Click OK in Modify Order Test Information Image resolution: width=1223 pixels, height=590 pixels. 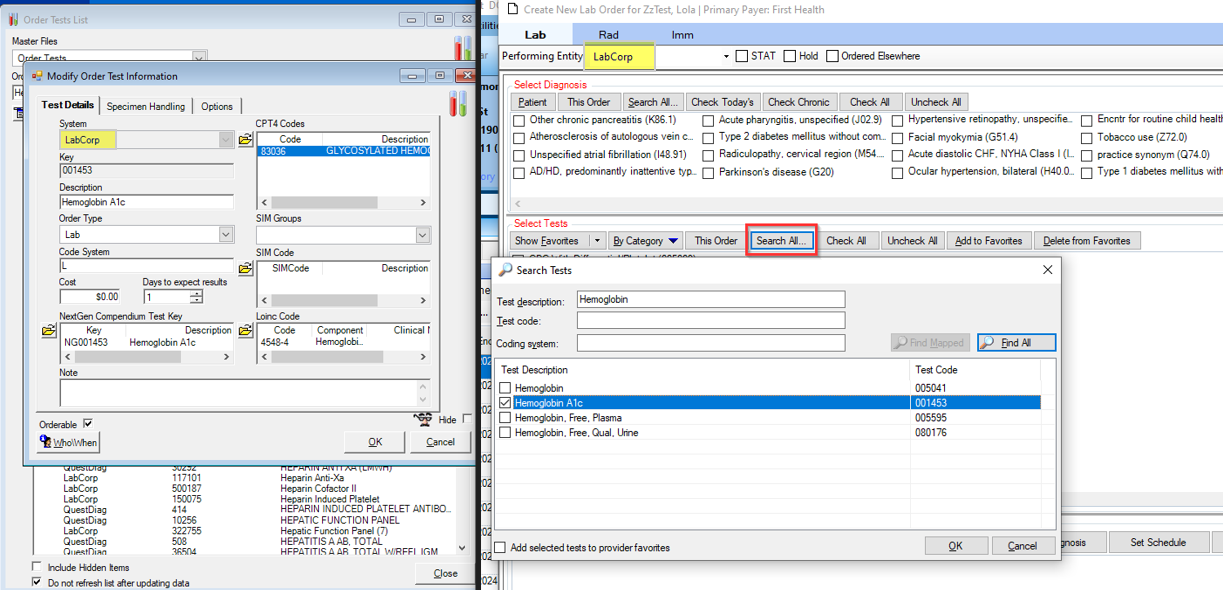[x=375, y=441]
